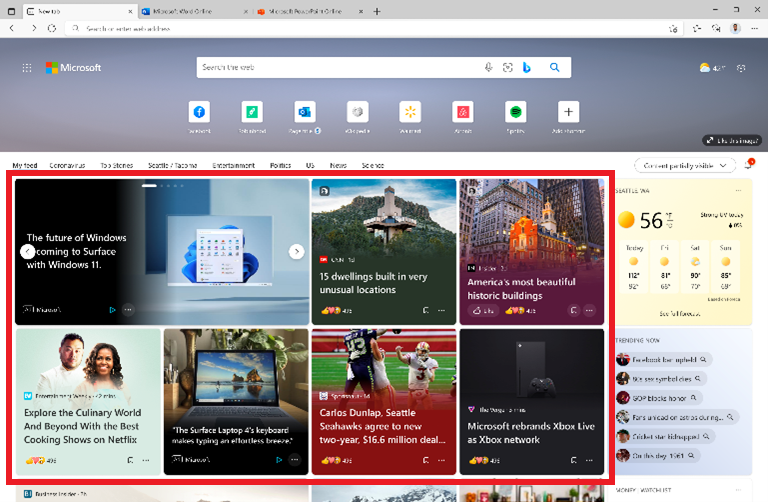768x502 pixels.
Task: Select the Science feed tab
Action: click(x=373, y=166)
